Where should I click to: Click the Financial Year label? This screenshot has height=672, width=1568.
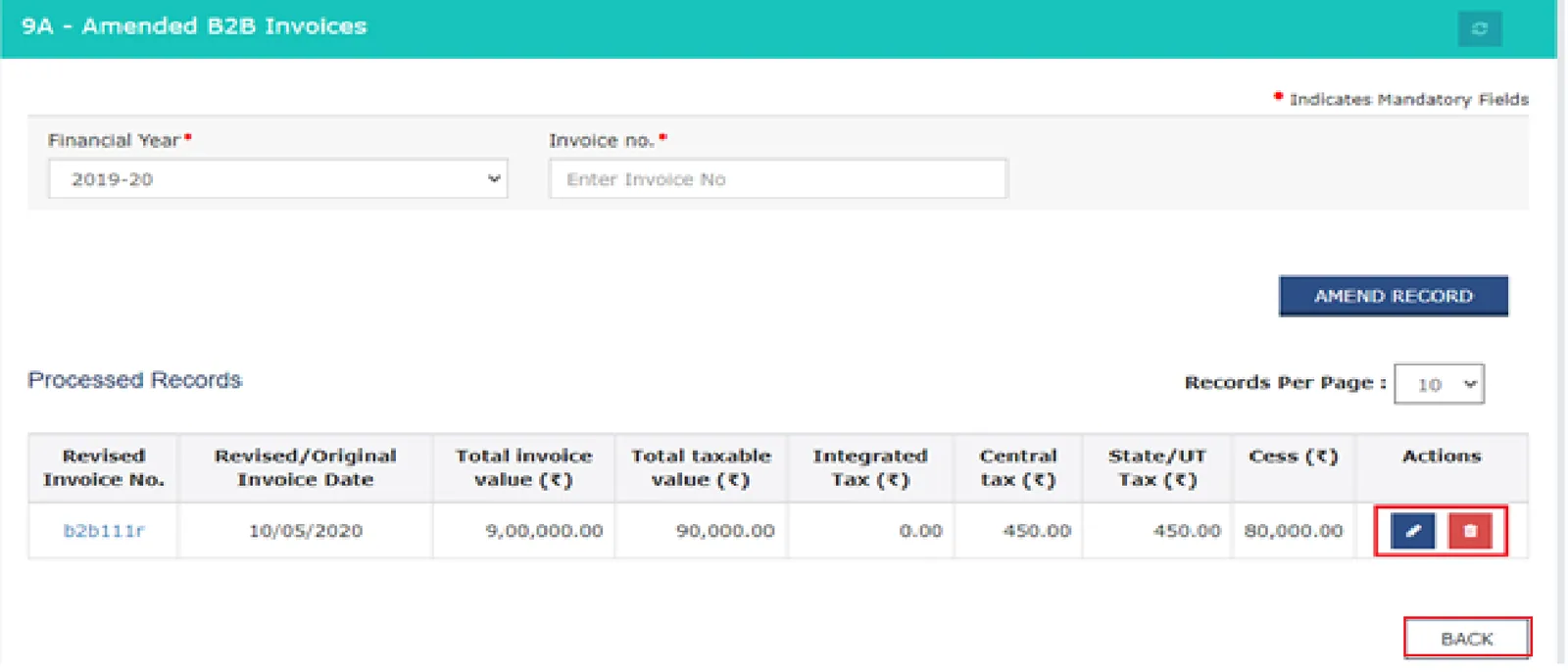click(x=114, y=140)
